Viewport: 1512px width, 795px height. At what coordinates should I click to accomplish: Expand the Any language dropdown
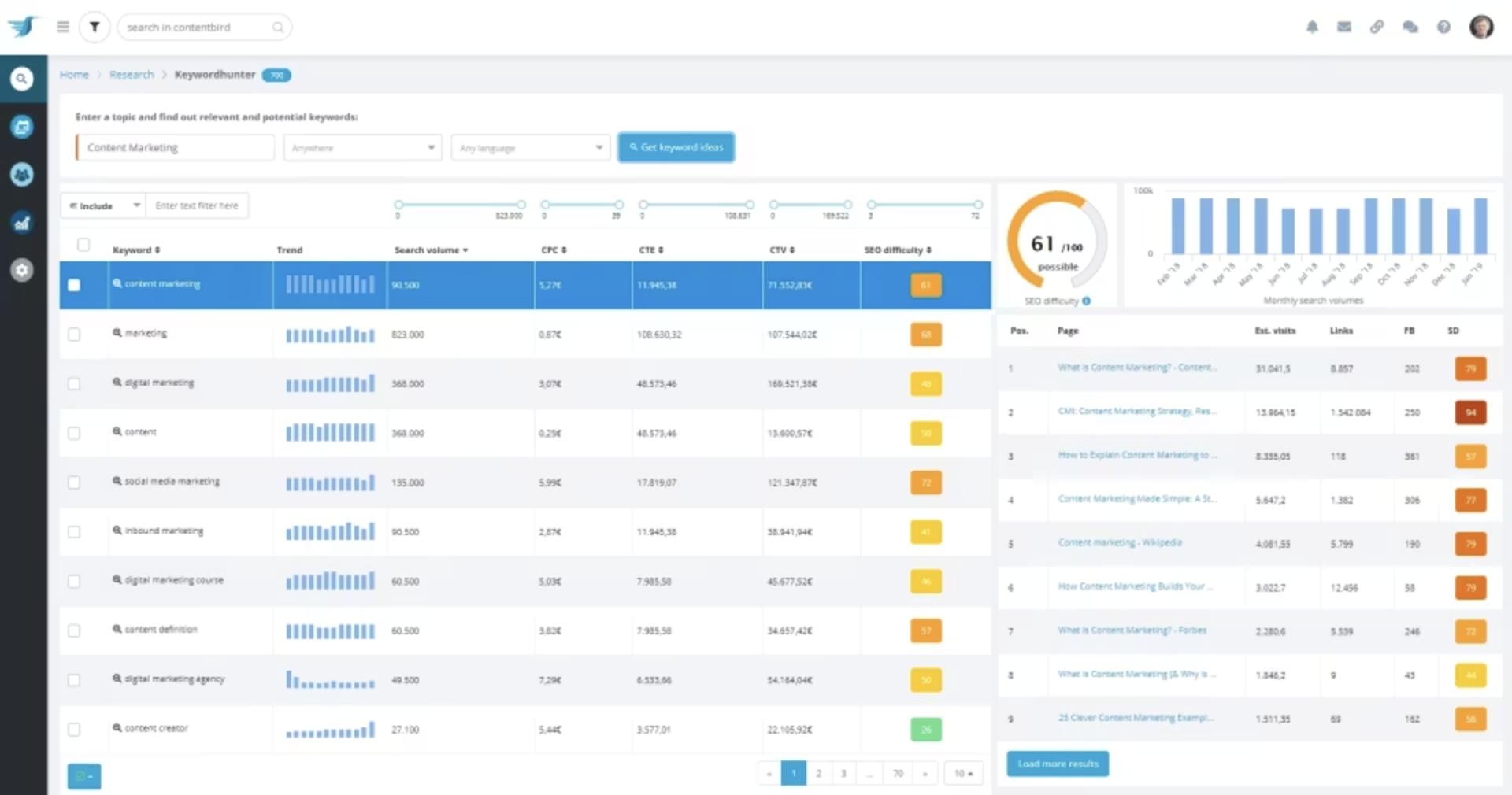[530, 148]
